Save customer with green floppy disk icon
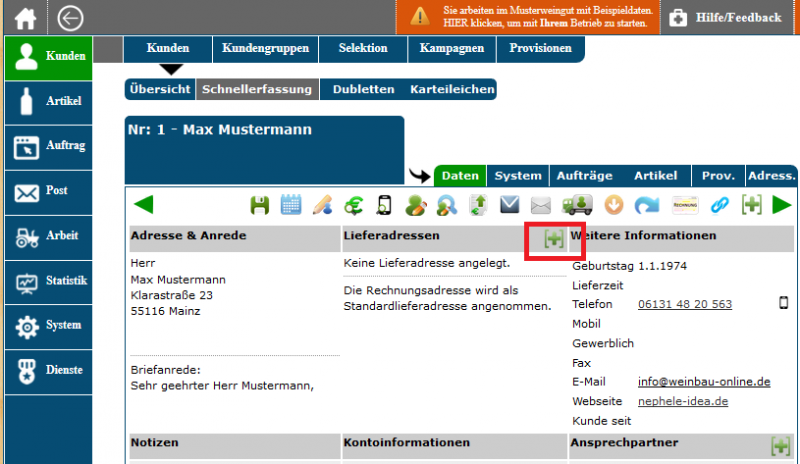The height and width of the screenshot is (464, 800). click(260, 205)
